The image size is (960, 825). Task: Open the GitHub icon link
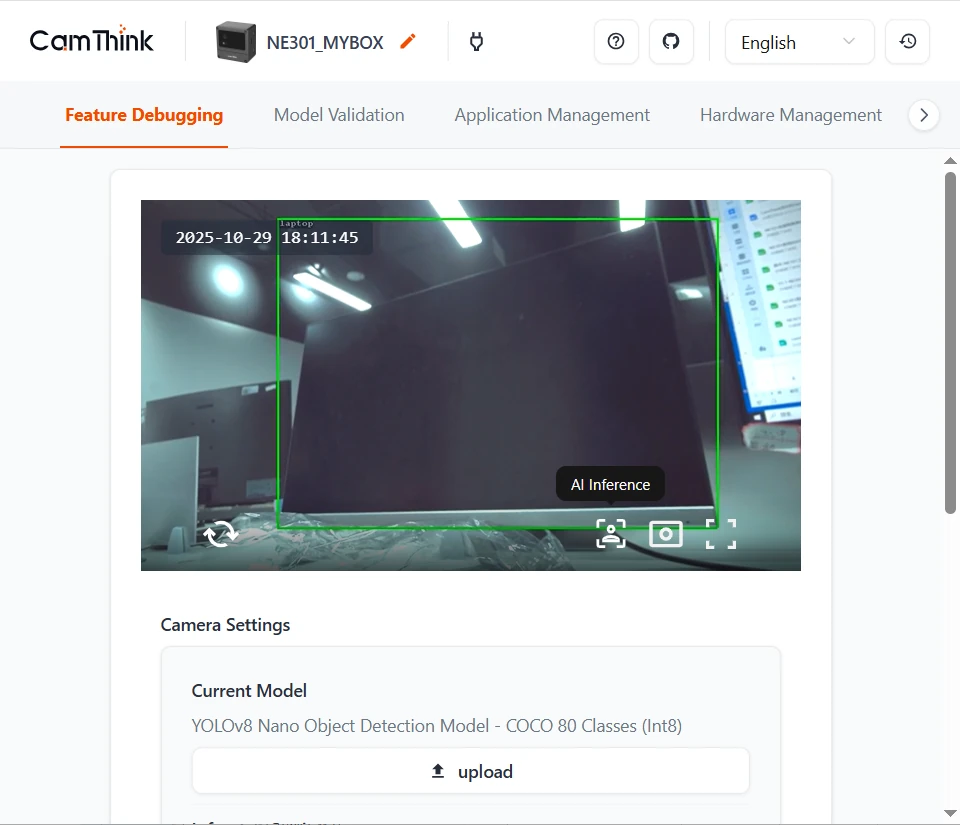671,42
